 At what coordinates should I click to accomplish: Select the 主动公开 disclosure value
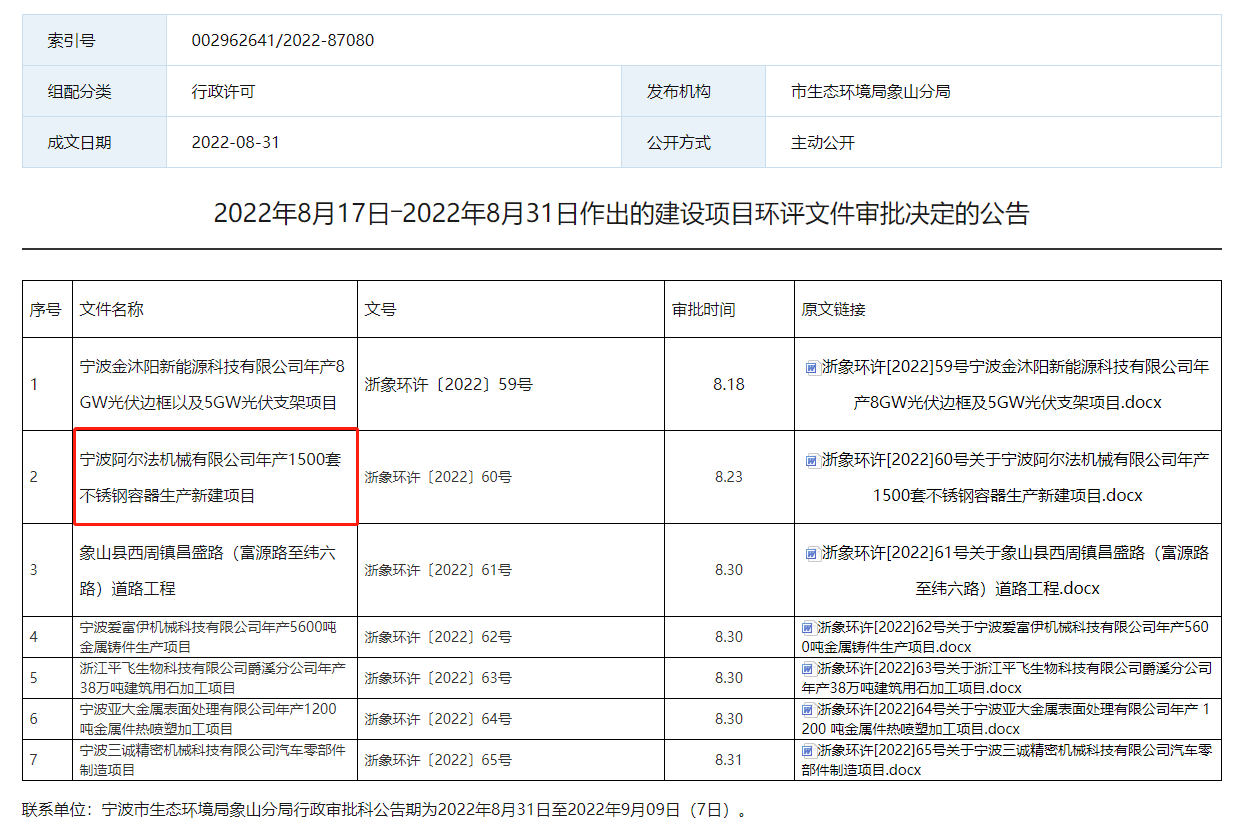(x=823, y=142)
